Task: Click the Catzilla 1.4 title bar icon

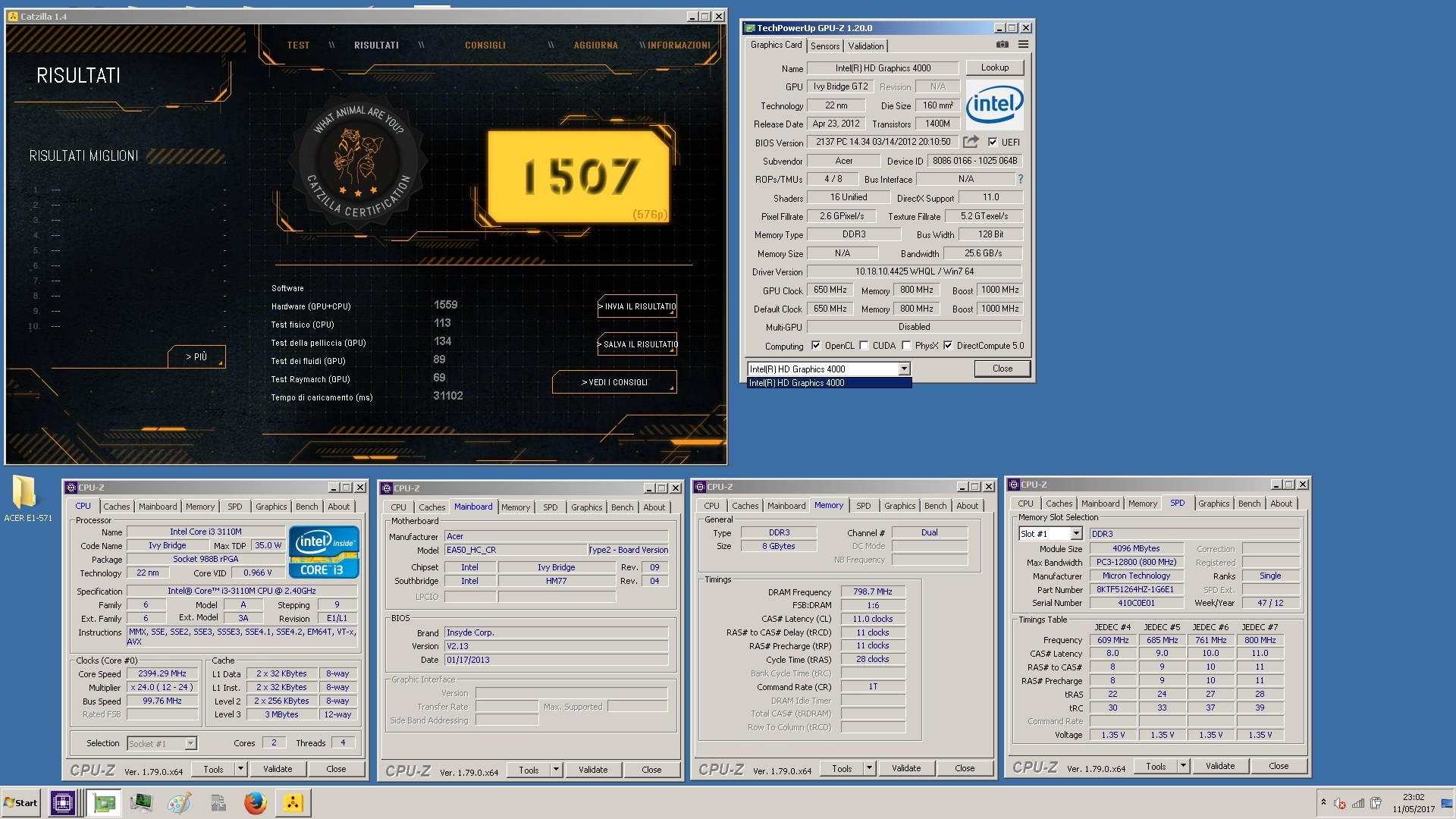Action: 13,16
